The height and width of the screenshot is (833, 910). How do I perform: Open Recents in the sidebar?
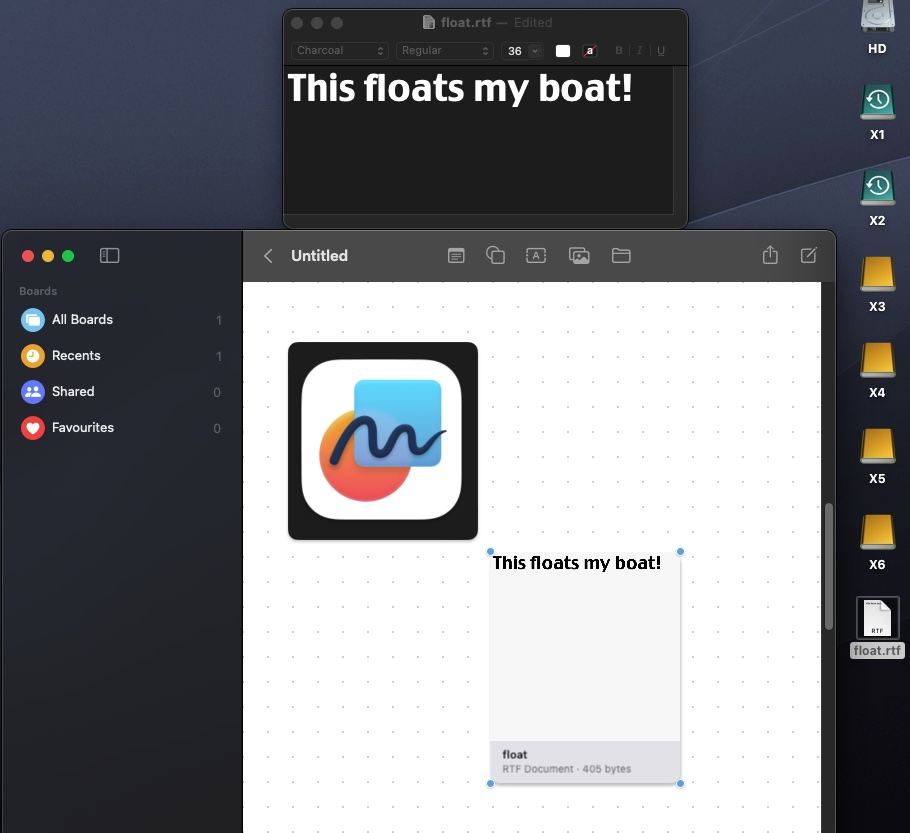tap(76, 356)
